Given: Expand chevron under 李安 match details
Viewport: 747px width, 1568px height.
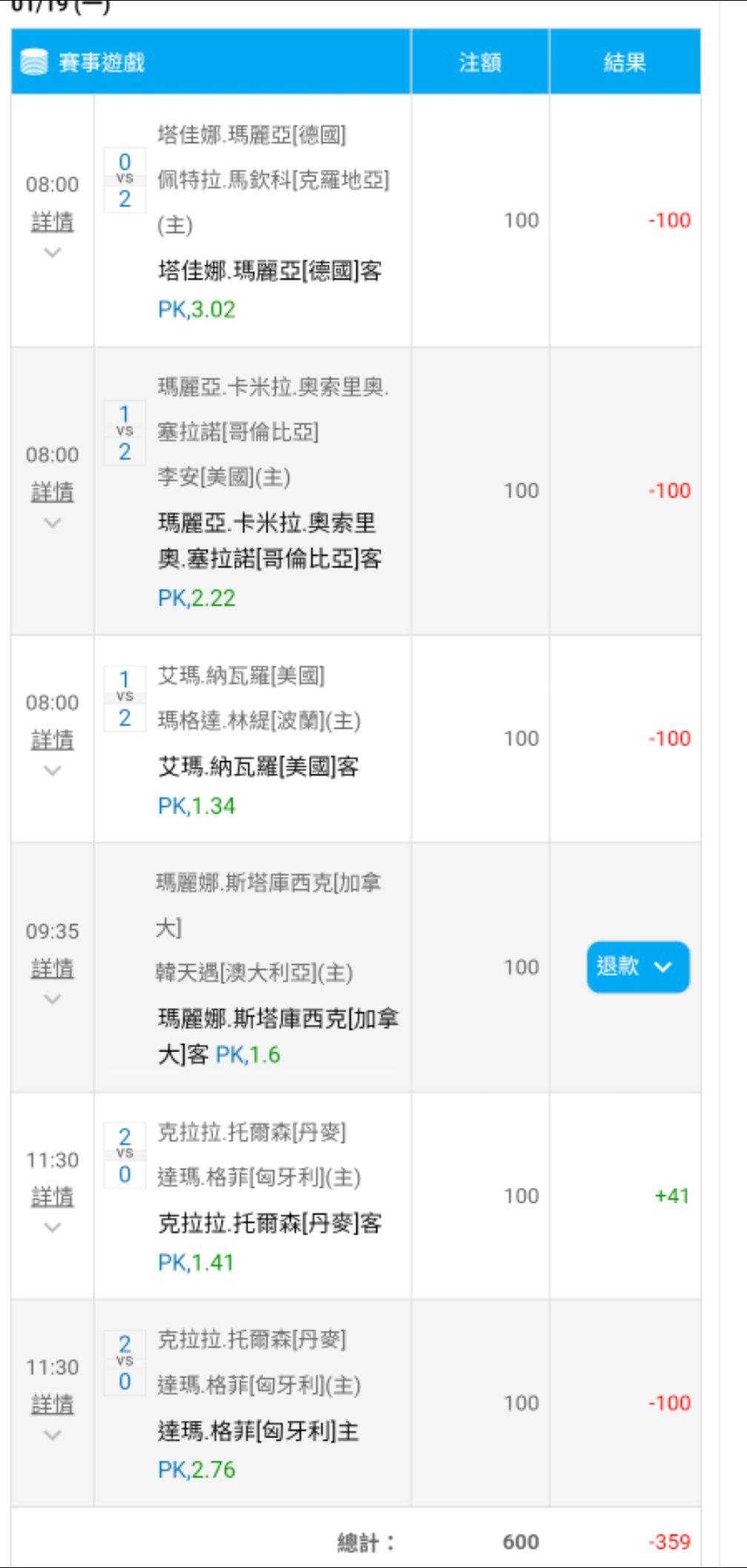Looking at the screenshot, I should pos(52,523).
